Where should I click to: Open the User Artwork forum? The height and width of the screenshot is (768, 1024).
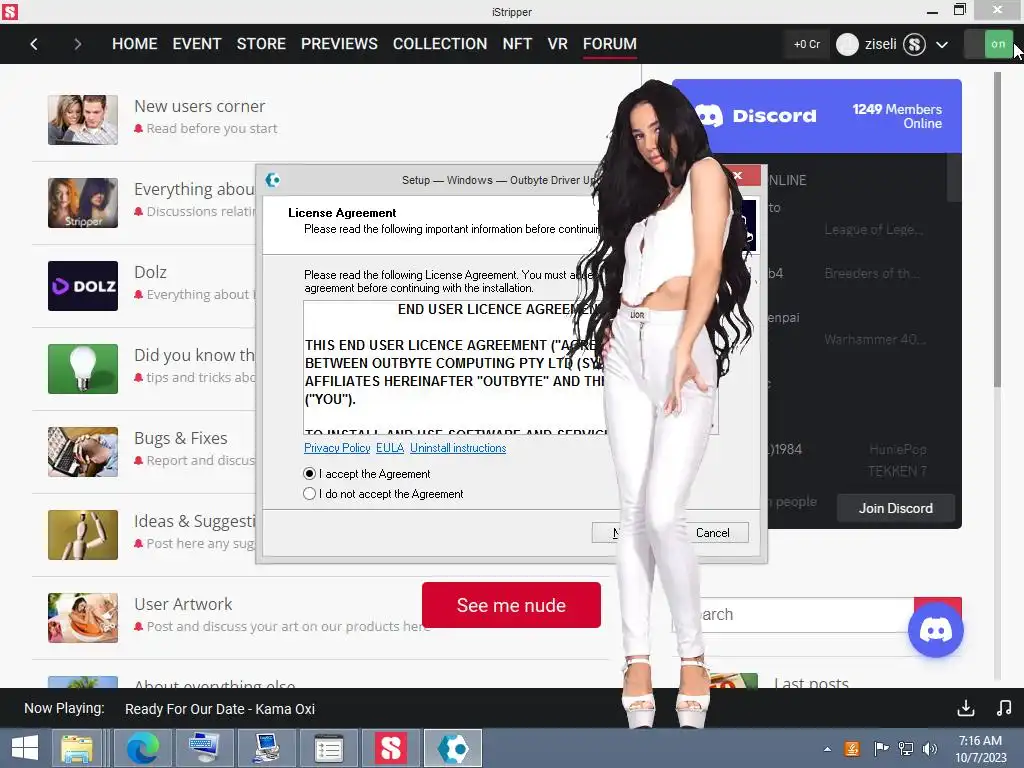coord(183,603)
